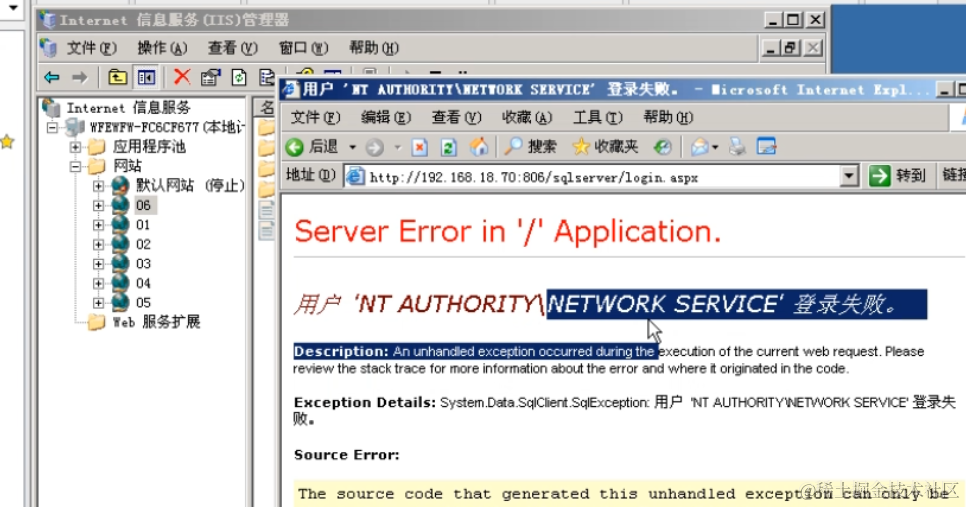Open IIS Manager 窗口(W) menu
The height and width of the screenshot is (507, 966).
303,48
